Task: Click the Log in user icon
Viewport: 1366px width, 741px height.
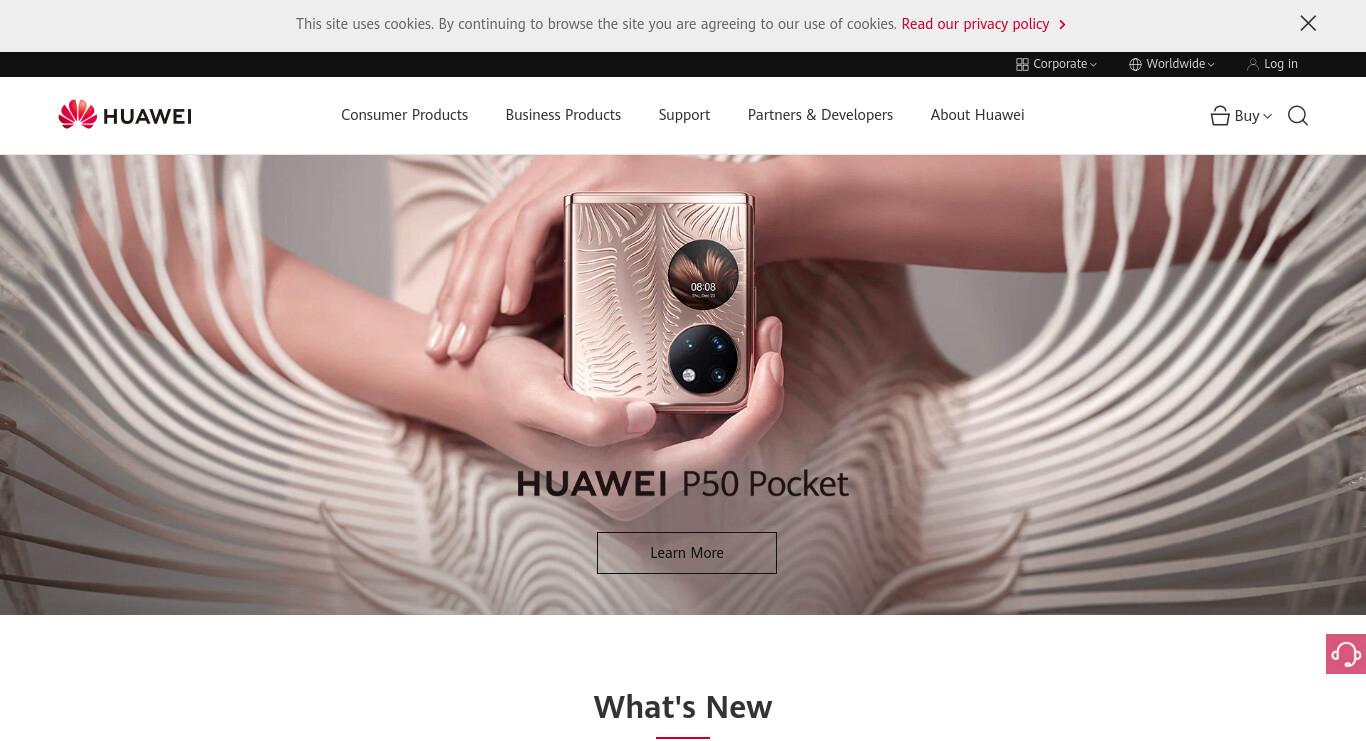Action: 1253,64
